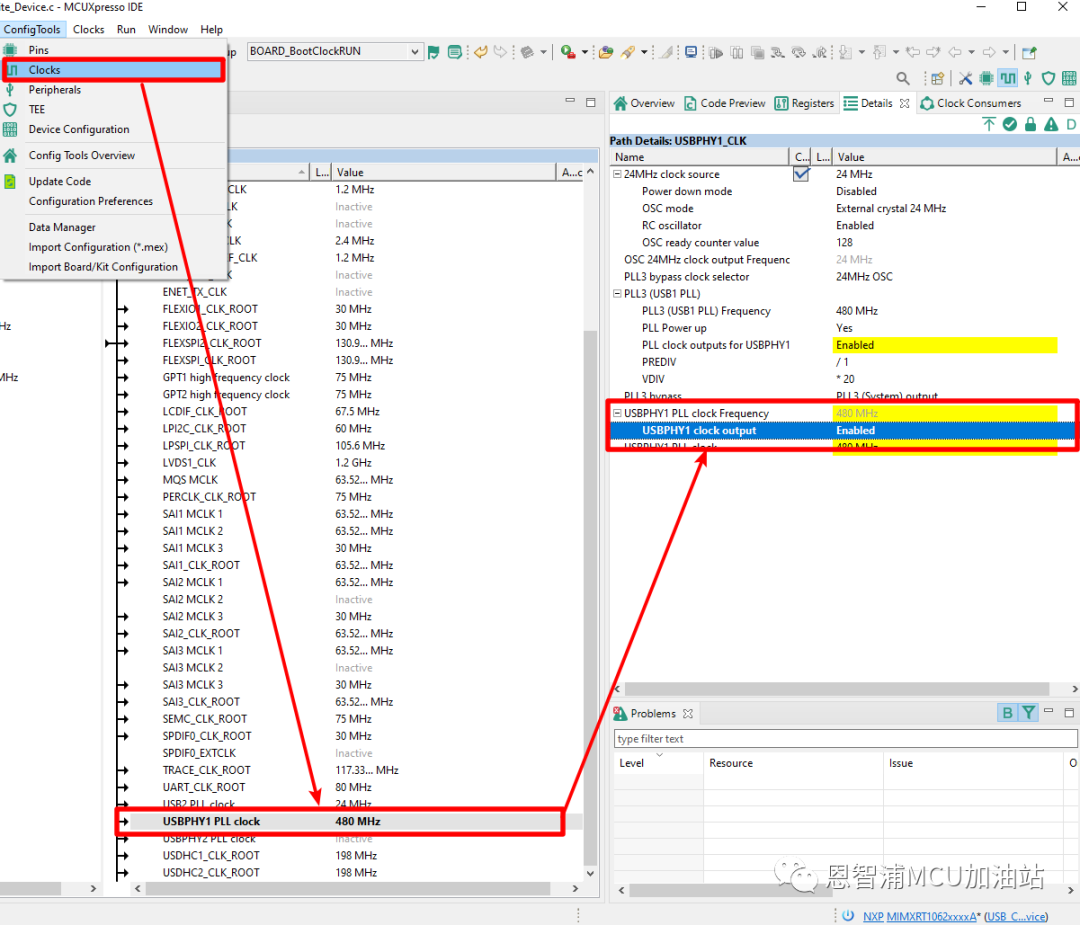Image resolution: width=1080 pixels, height=925 pixels.
Task: Toggle the B button in Problems panel
Action: click(1007, 713)
